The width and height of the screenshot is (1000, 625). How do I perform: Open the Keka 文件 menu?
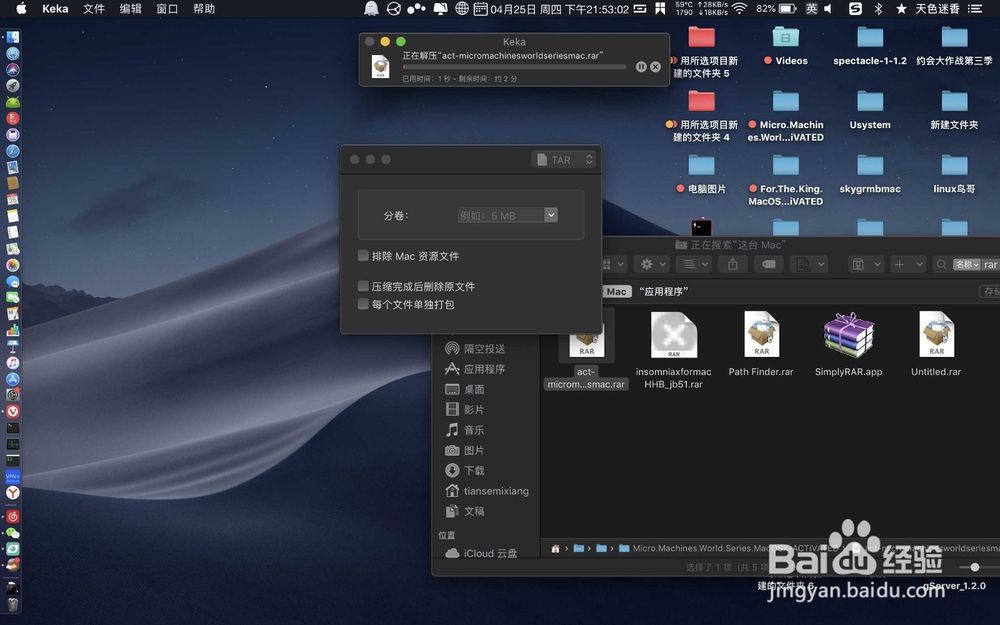(x=94, y=9)
